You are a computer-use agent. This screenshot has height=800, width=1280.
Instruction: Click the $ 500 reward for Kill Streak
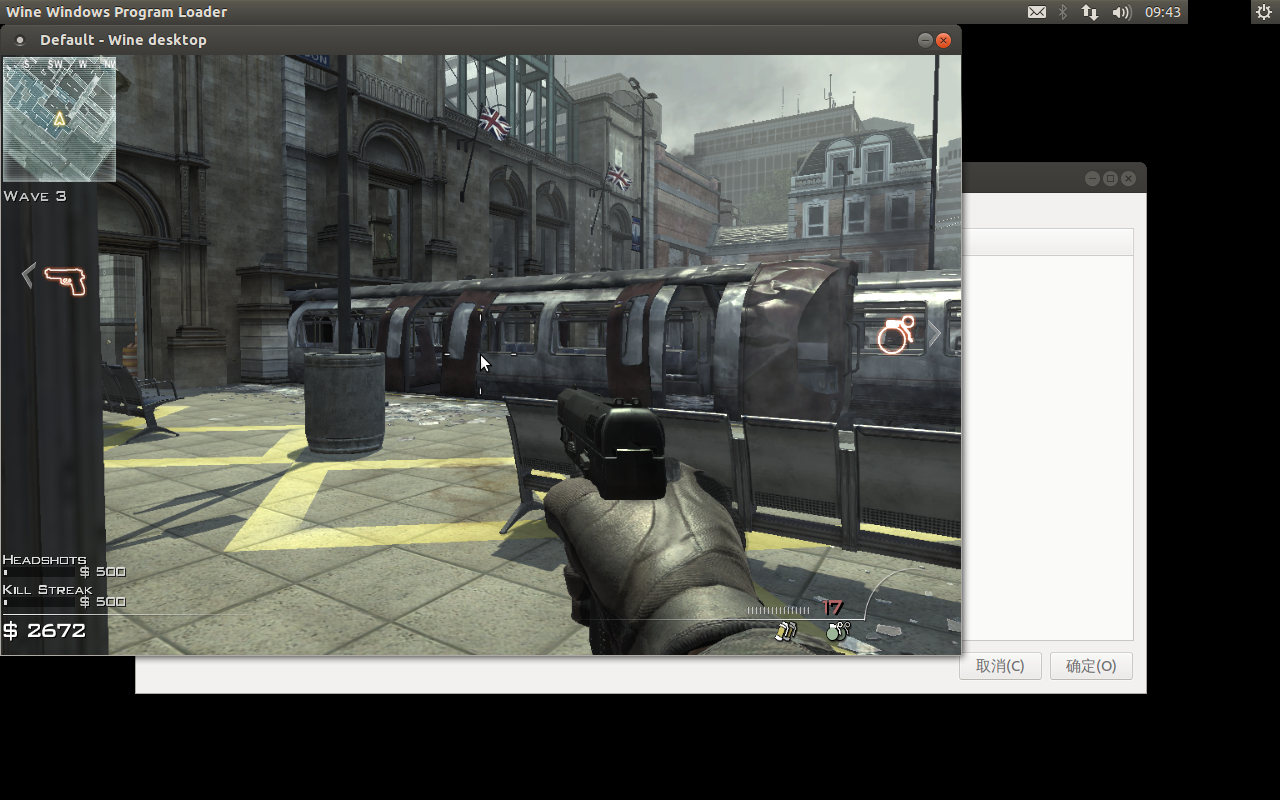[103, 602]
